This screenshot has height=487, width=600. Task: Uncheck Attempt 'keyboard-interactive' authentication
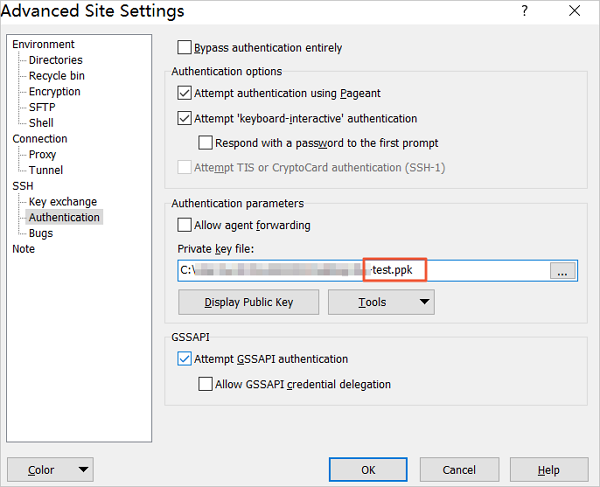click(x=185, y=118)
